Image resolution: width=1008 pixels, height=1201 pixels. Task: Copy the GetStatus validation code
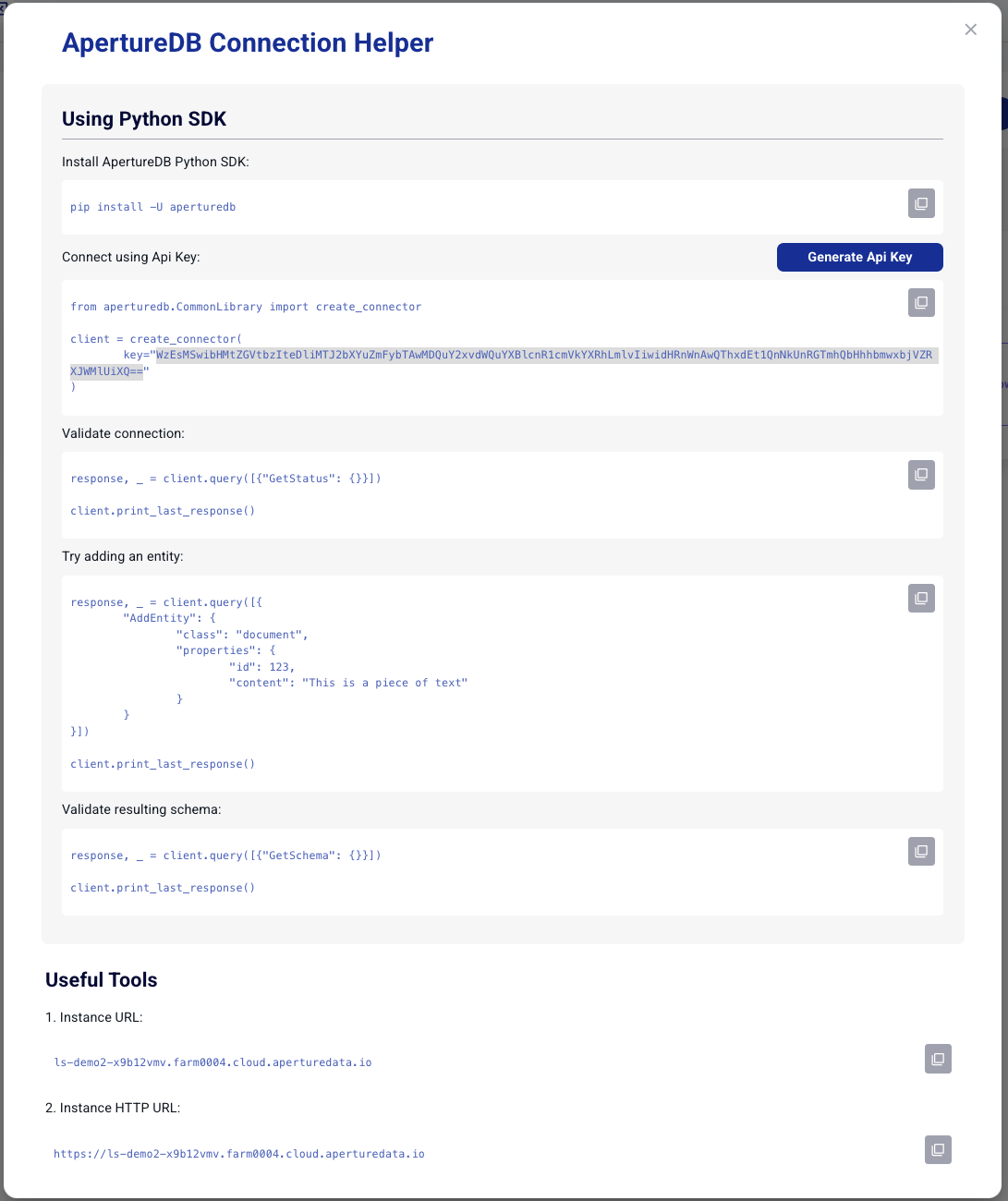(921, 475)
